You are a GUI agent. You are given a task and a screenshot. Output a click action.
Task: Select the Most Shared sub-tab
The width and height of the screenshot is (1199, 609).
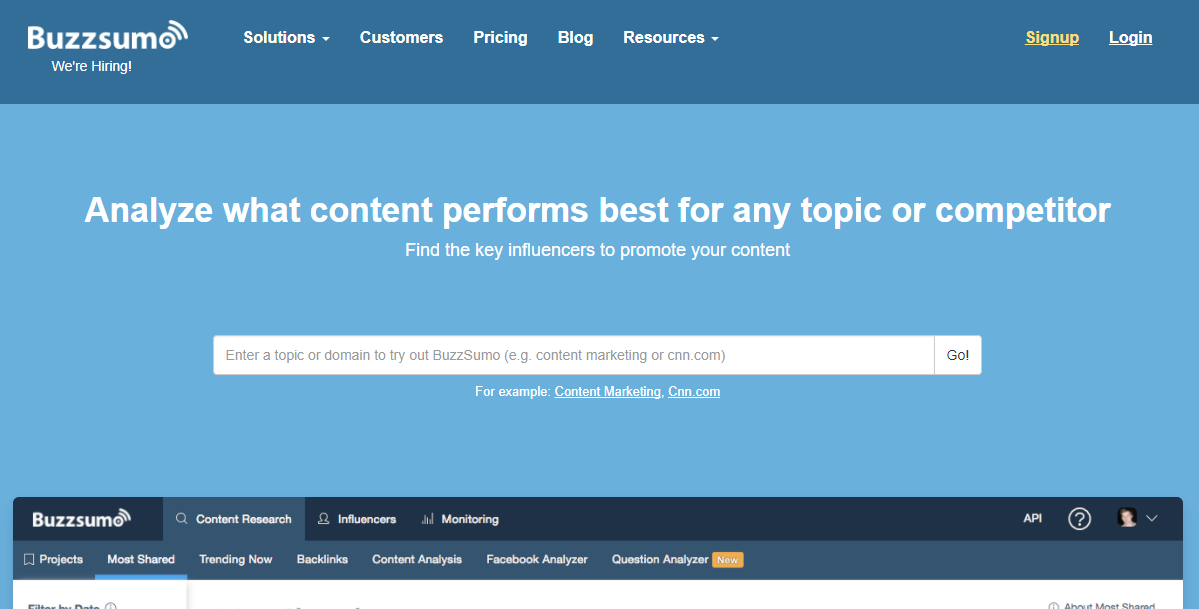(141, 559)
